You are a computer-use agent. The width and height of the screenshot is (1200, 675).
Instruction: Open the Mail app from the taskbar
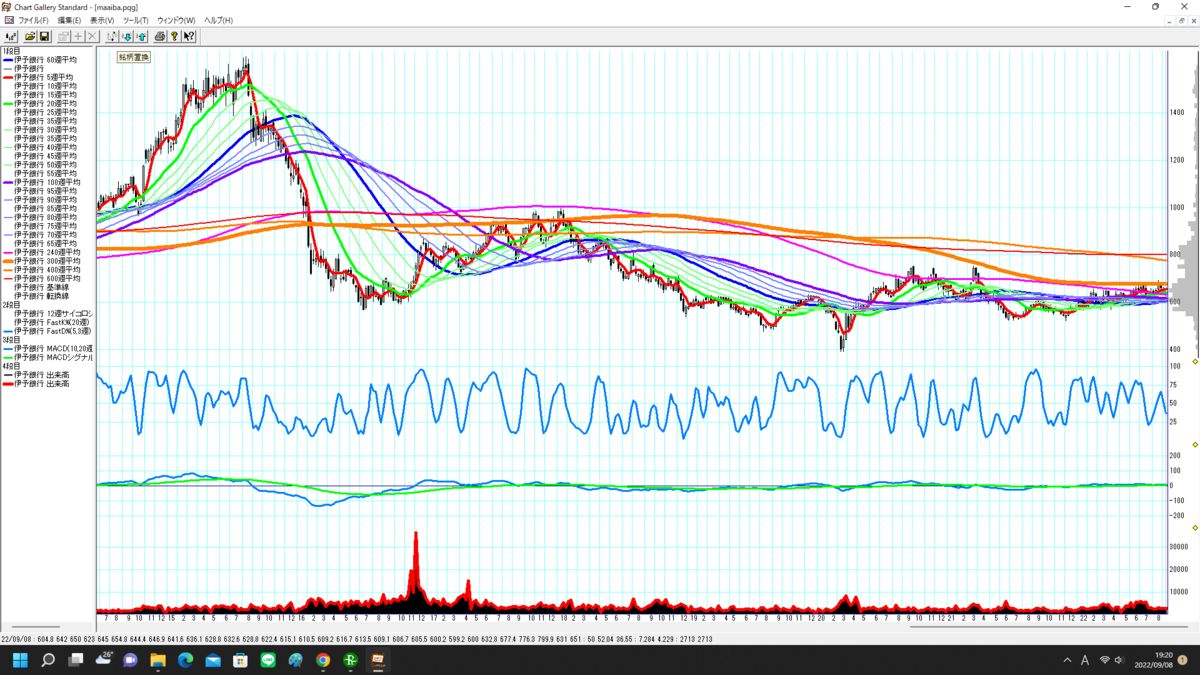(x=213, y=660)
